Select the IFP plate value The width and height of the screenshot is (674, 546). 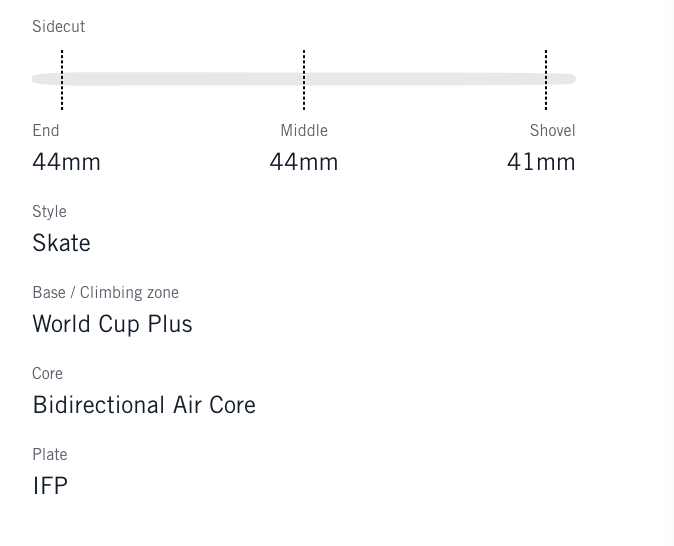(x=50, y=486)
